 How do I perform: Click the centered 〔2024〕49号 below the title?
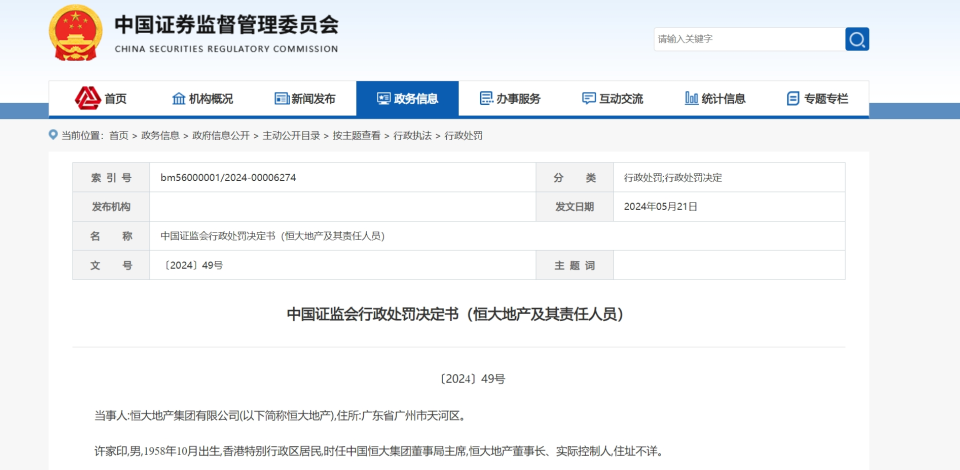(472, 379)
